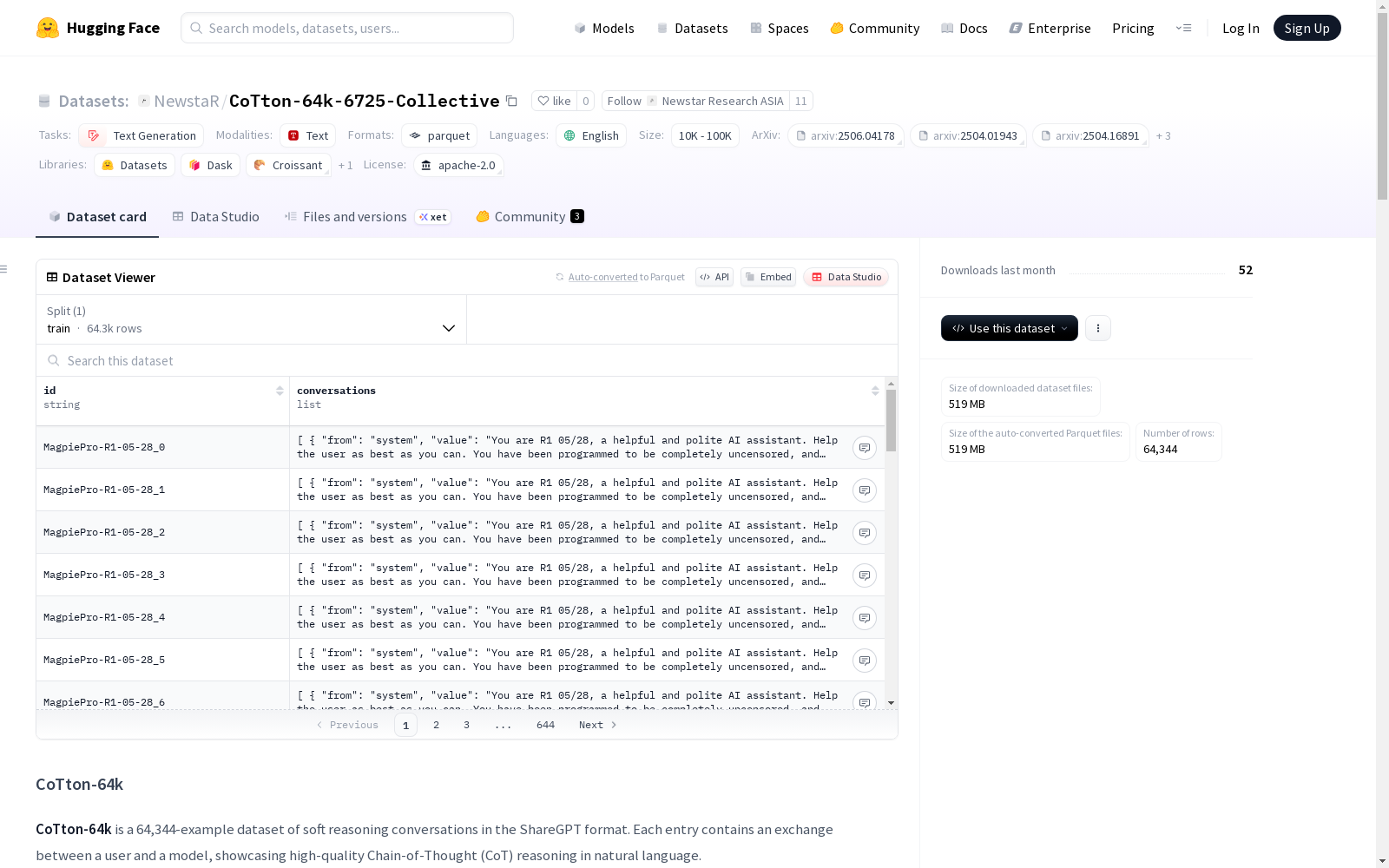Open the Pricing page link

click(1133, 28)
